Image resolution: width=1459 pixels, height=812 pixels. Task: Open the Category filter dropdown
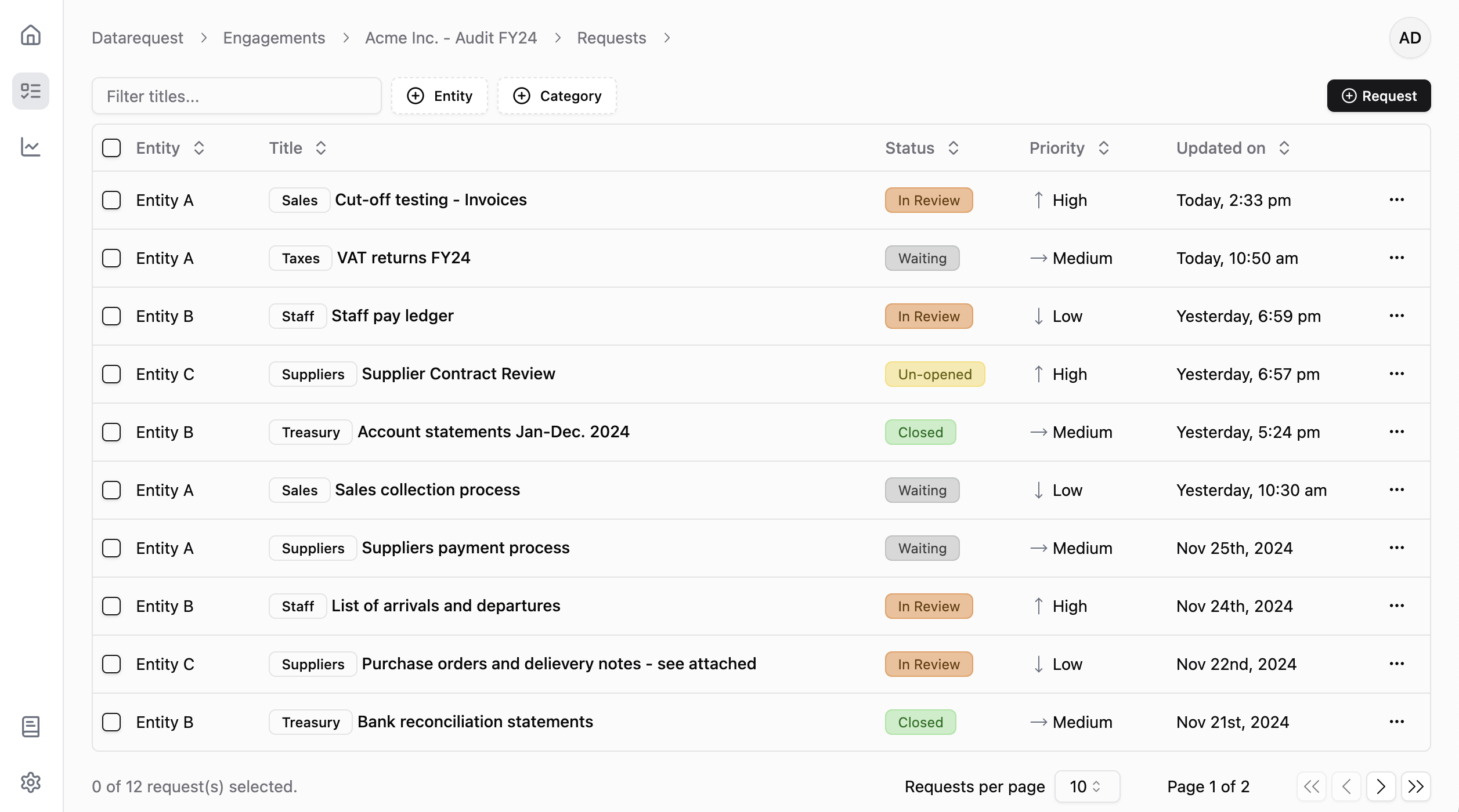(557, 96)
